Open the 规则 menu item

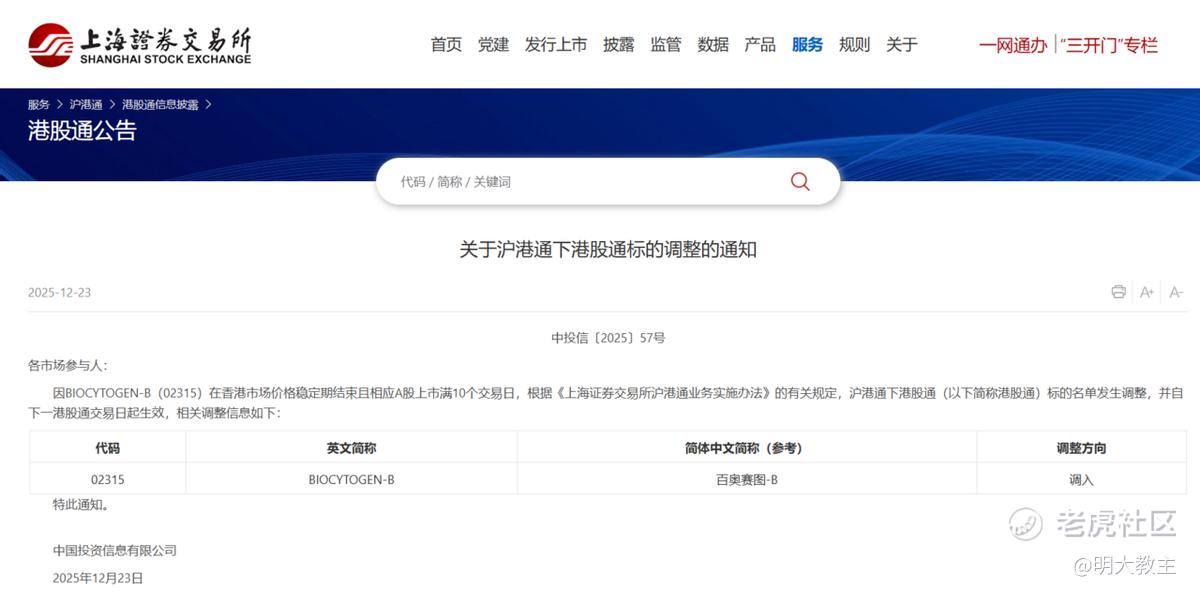tap(854, 45)
